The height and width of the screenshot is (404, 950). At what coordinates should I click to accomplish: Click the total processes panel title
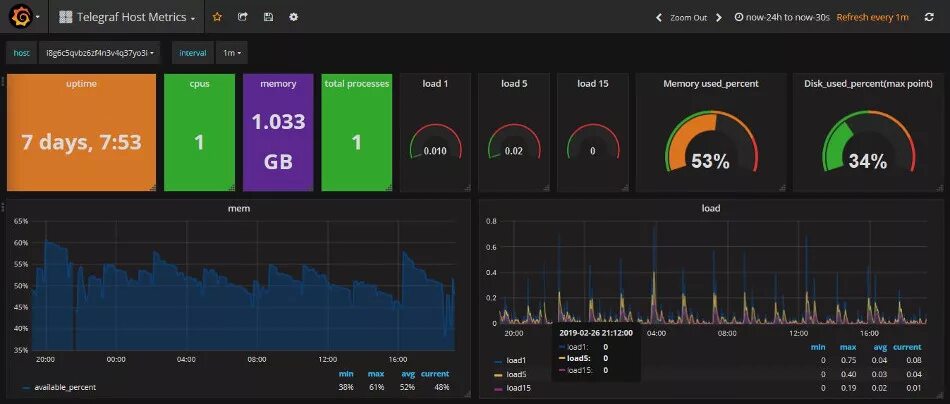357,84
